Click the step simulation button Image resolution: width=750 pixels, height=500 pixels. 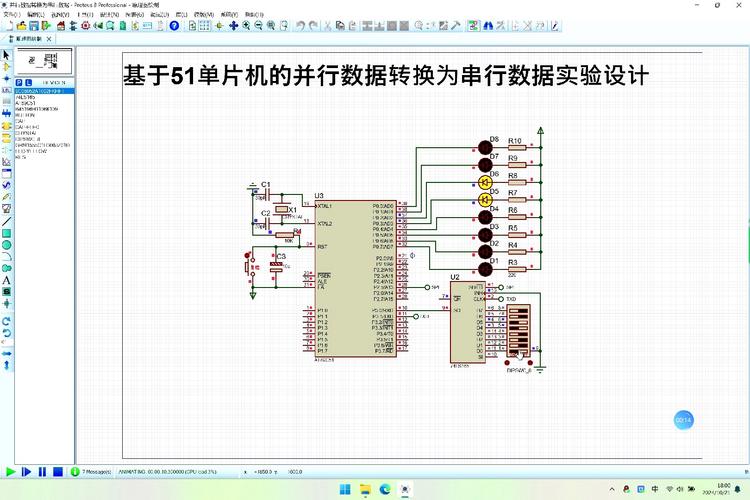[x=26, y=471]
